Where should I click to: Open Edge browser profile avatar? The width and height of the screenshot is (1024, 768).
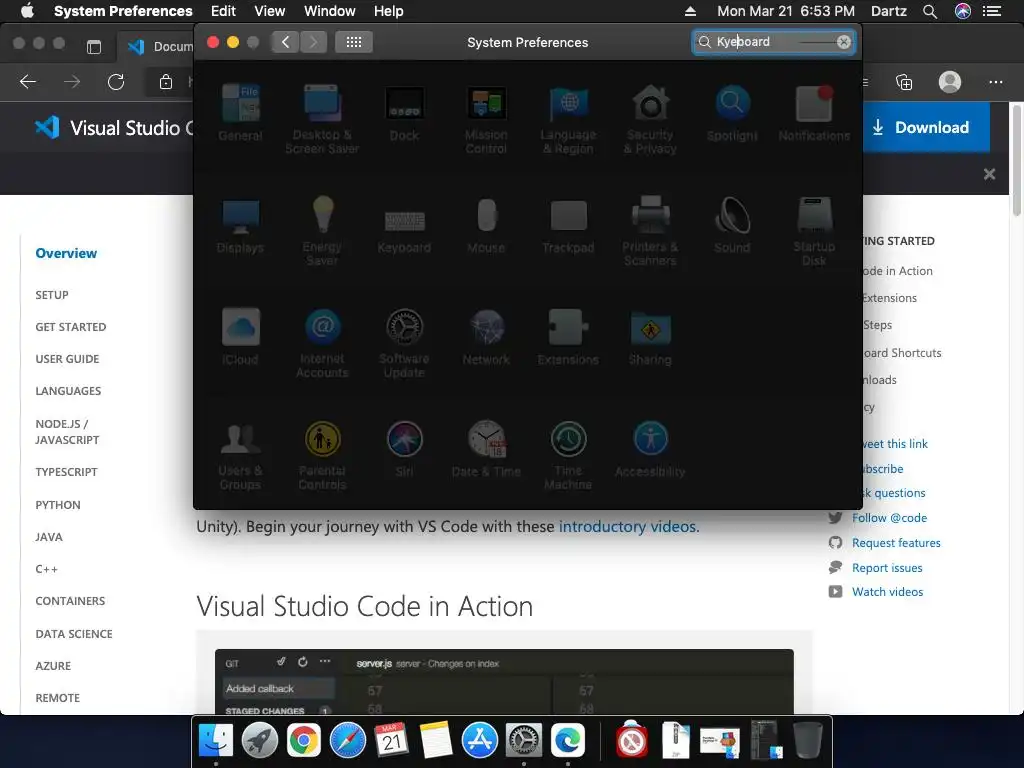pyautogui.click(x=950, y=82)
